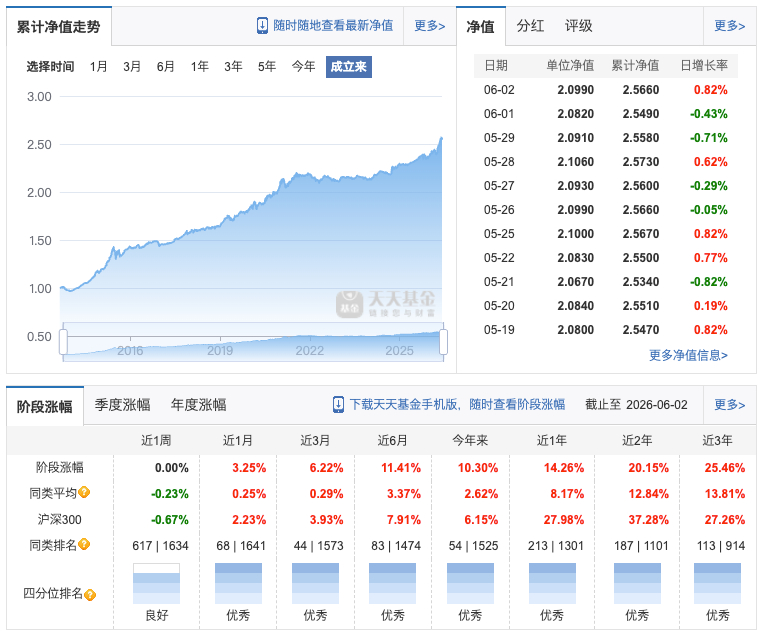The image size is (762, 633).
Task: Open the help icon next to 四分位排名
Action: 90,594
